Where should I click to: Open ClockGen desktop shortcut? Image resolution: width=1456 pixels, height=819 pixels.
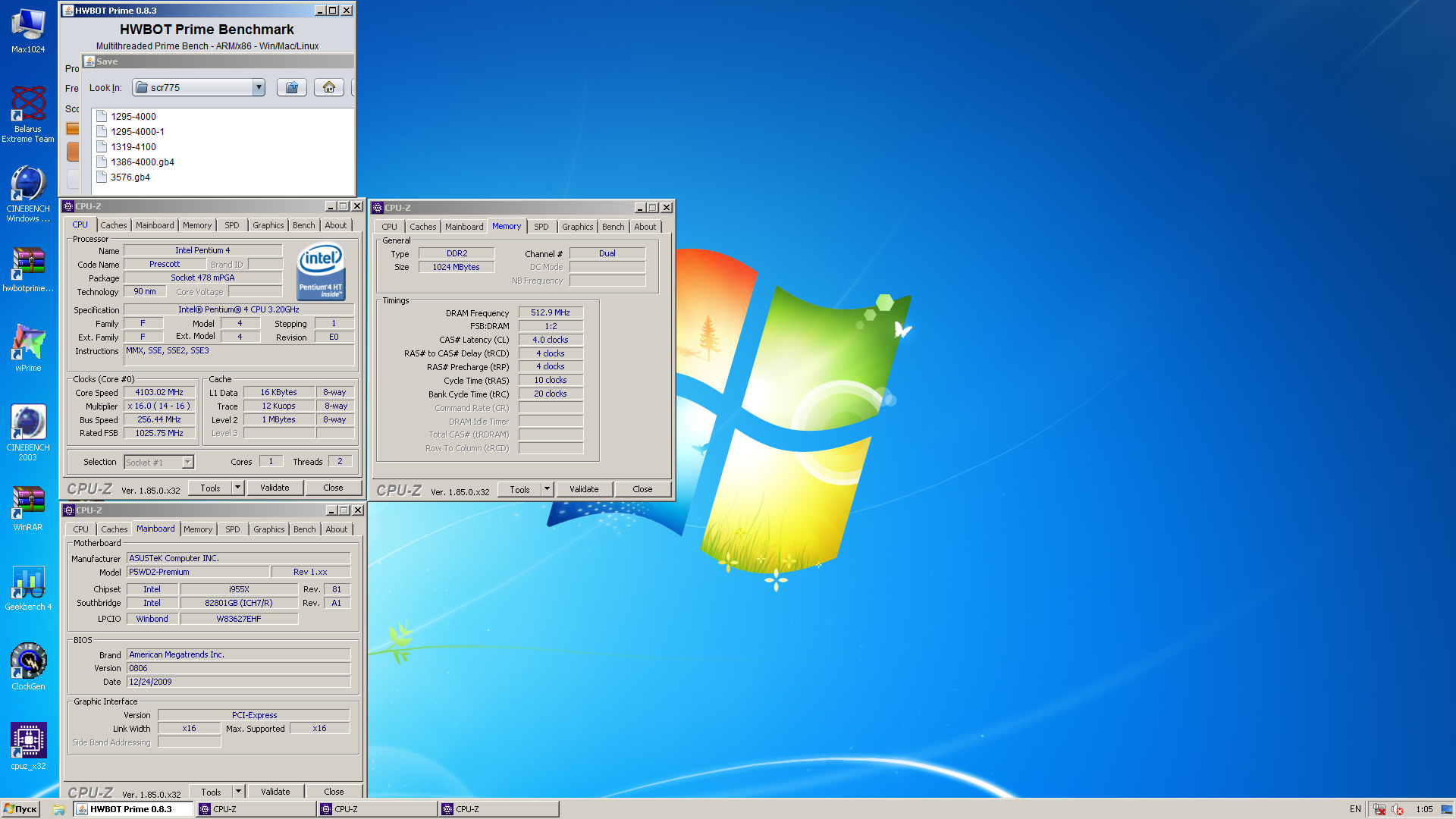pos(28,667)
